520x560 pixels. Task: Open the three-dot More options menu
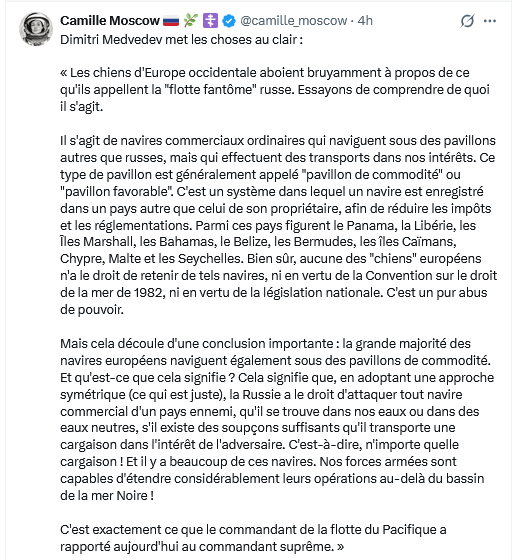(490, 21)
